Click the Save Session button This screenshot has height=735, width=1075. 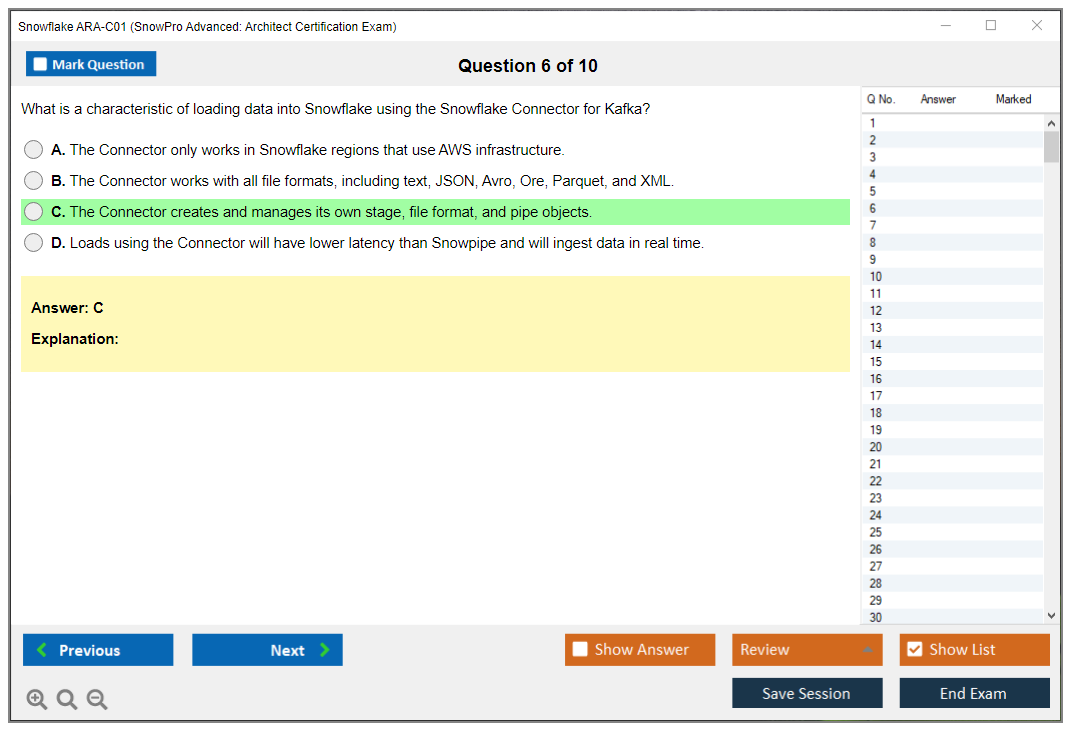(x=807, y=693)
